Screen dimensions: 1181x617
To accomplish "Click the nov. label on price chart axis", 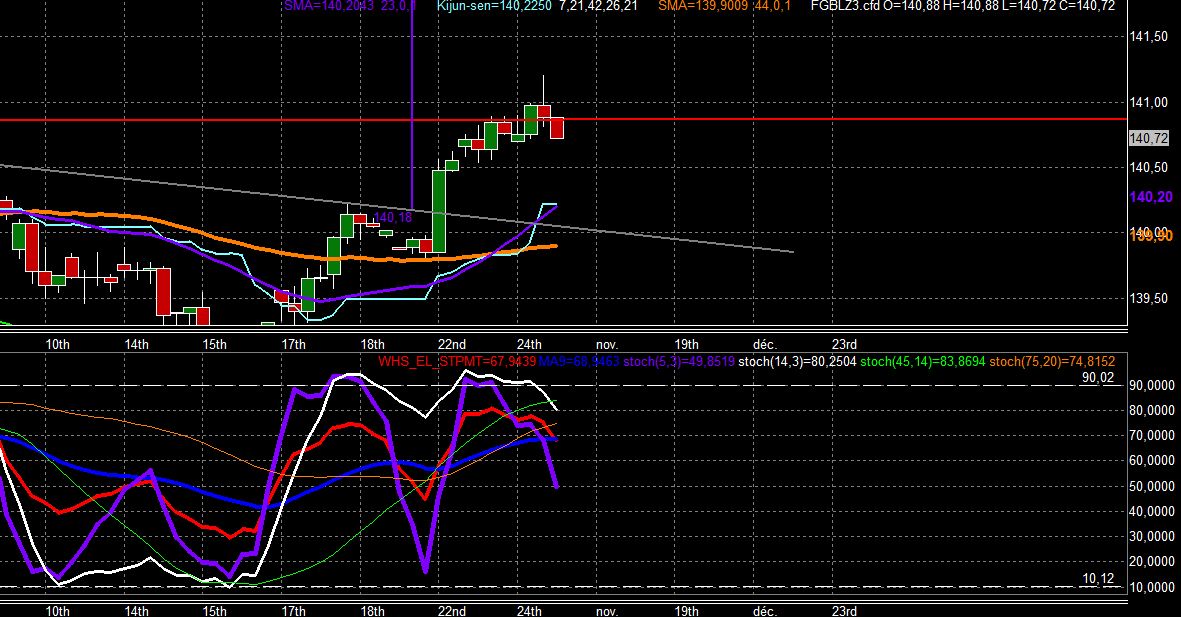I will coord(607,344).
